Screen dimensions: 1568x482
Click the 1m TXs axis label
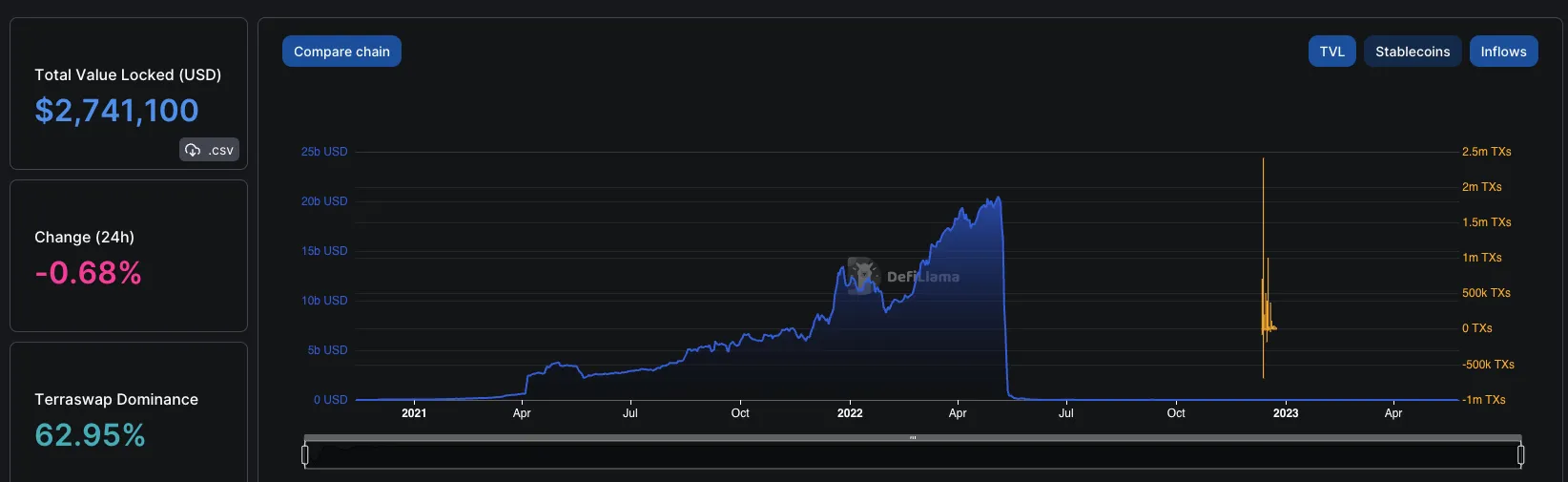coord(1481,258)
